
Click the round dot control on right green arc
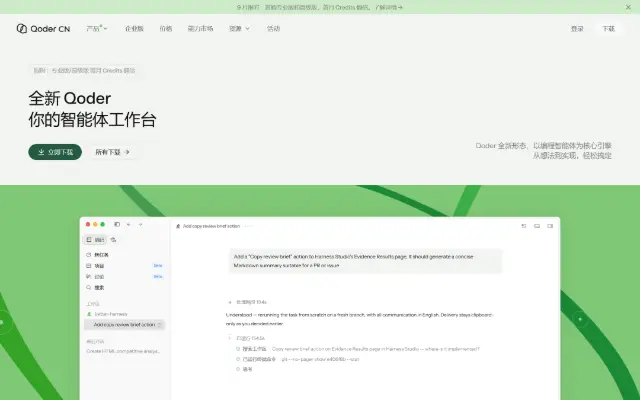580,319
